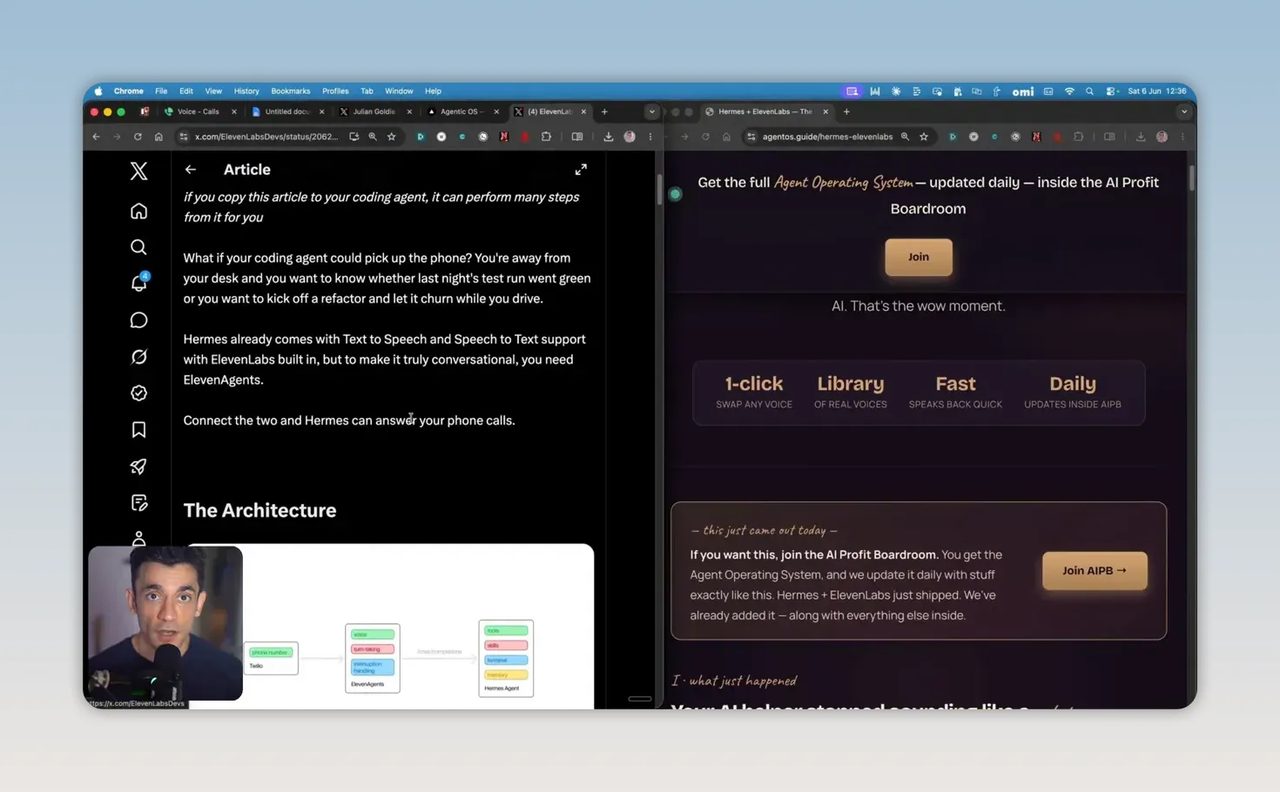Open the tab list chevron in left window
The image size is (1280, 792).
pos(652,112)
